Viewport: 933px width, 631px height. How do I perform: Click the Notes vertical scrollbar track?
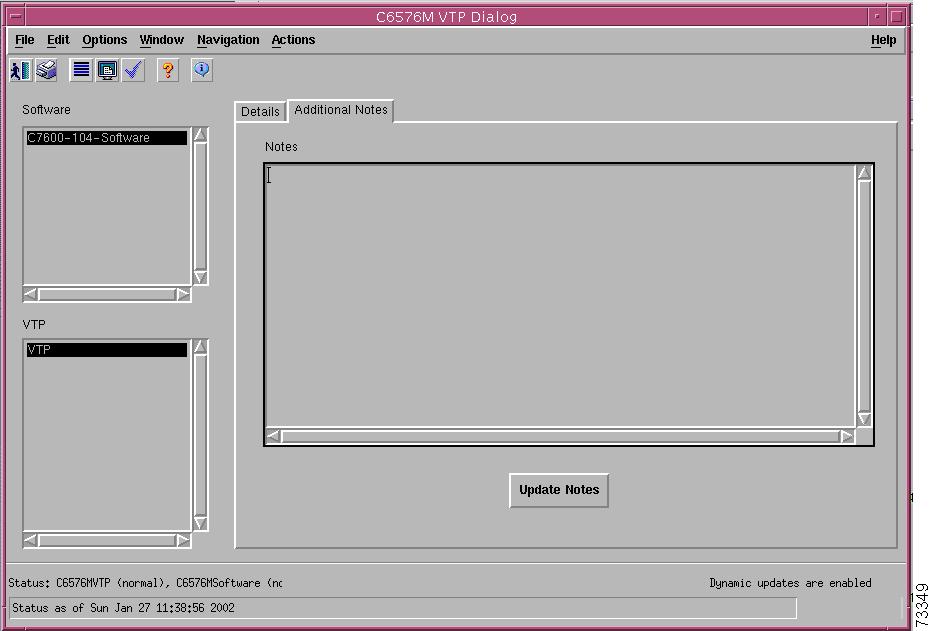[x=864, y=296]
